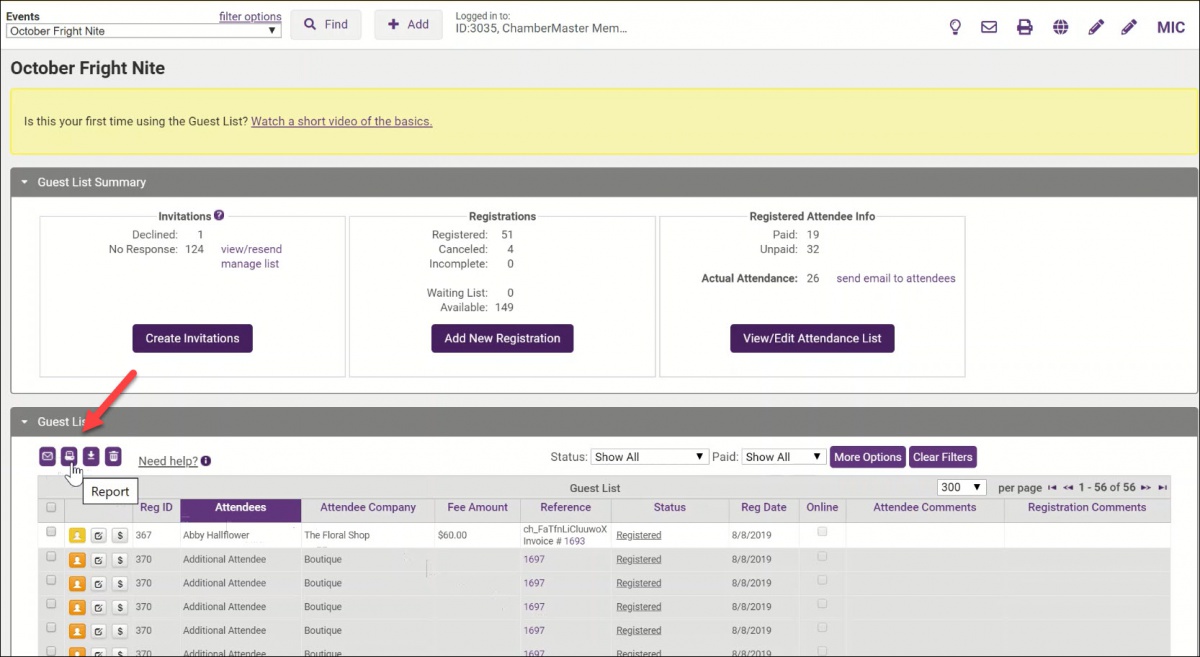Open the lightbulb tips icon in header
The image size is (1200, 657).
point(955,27)
